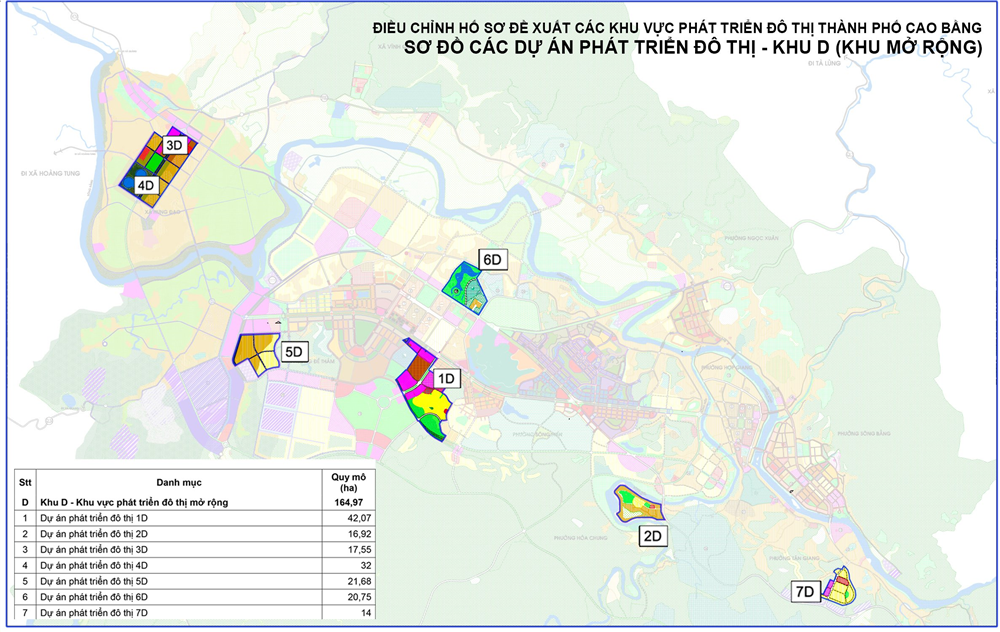
Task: Click the "Quy mô (ha)" column header
Action: coord(345,482)
